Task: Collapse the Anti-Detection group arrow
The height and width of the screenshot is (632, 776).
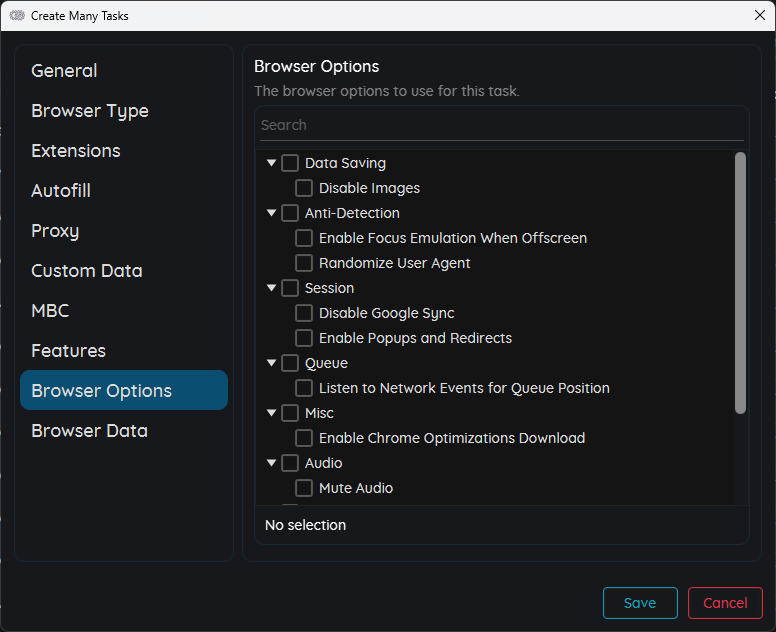Action: (271, 213)
